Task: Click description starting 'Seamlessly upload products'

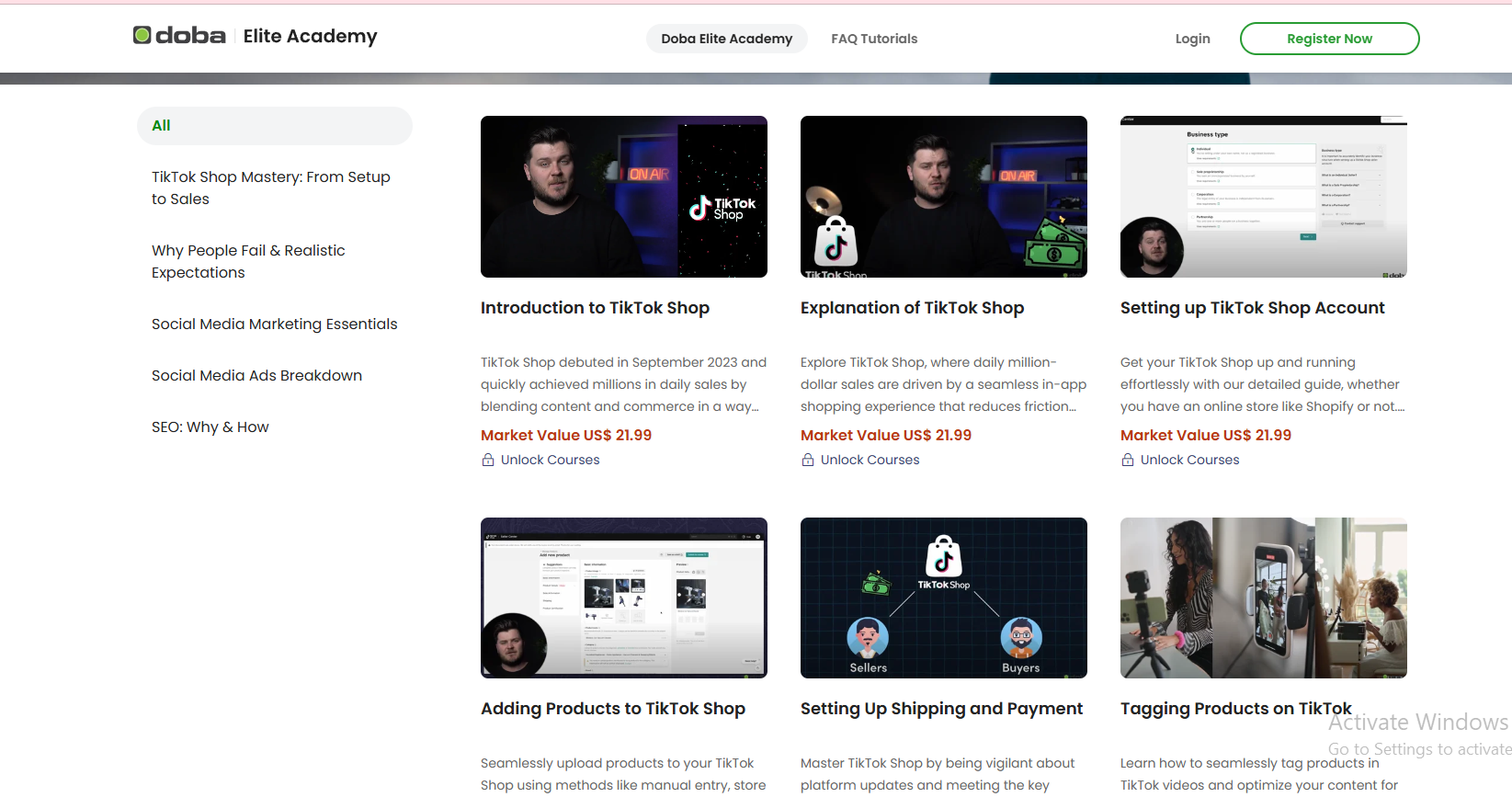Action: [623, 774]
